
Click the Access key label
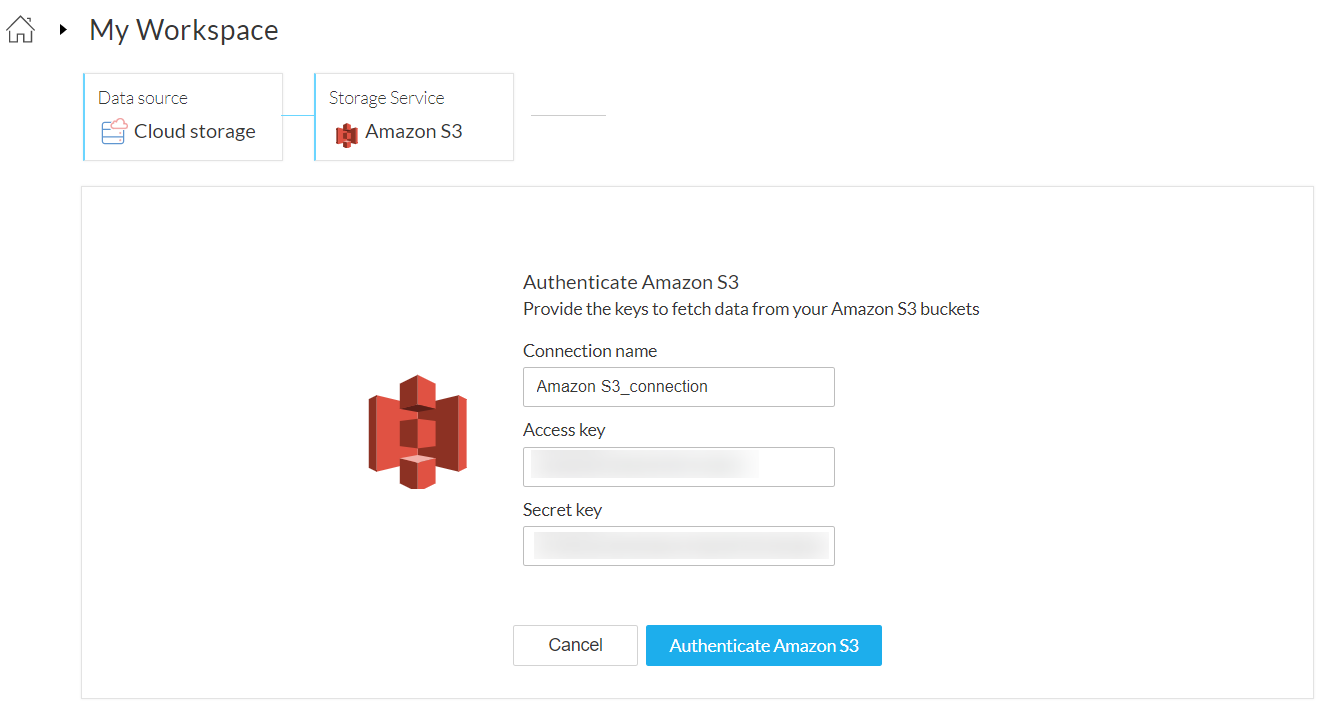564,430
